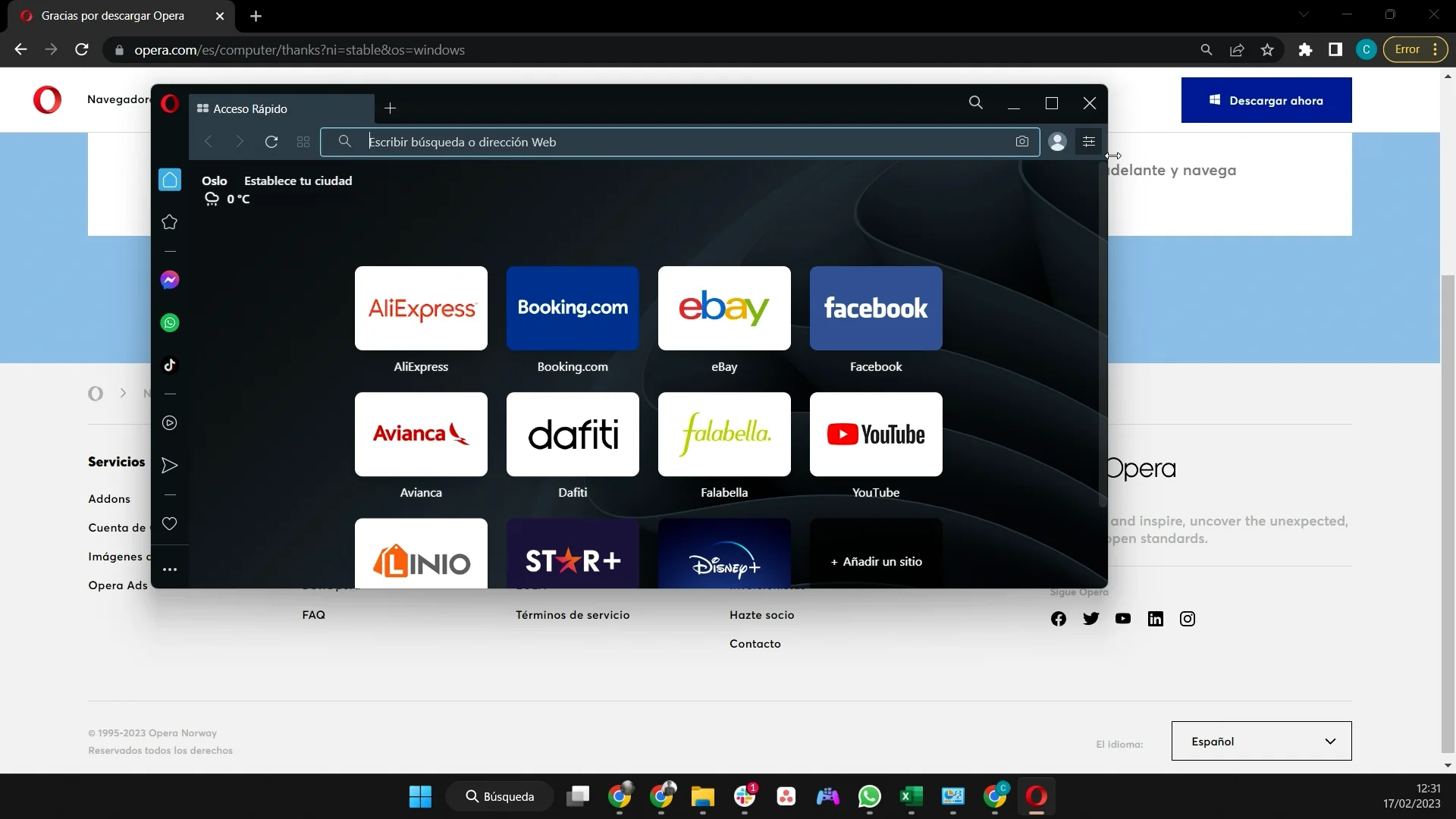The height and width of the screenshot is (819, 1456).
Task: Open TikTok in the Opera sidebar
Action: click(170, 366)
